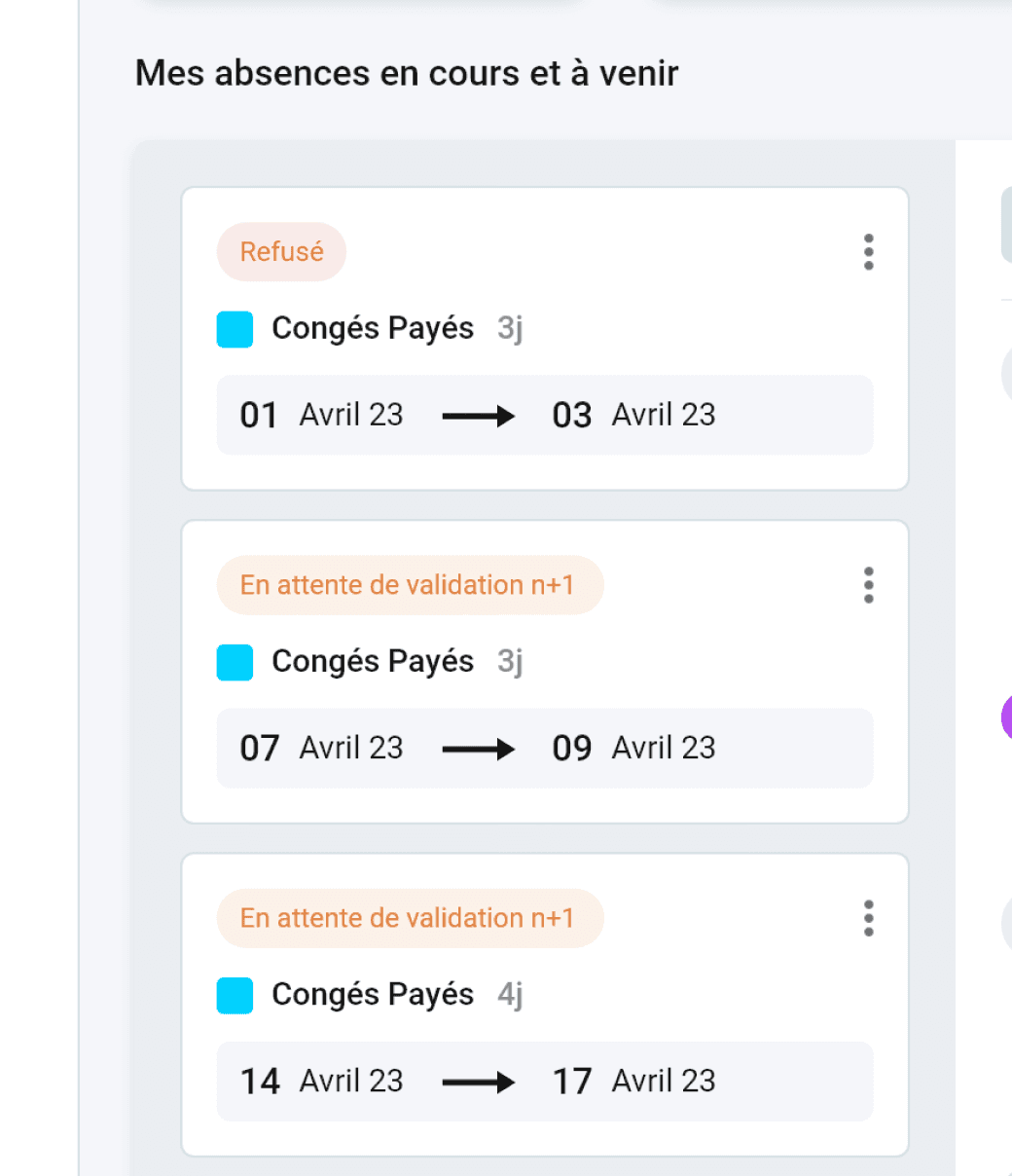Viewport: 1012px width, 1176px height.
Task: Click the arrow between 01 and 03 Avril
Action: pos(478,417)
